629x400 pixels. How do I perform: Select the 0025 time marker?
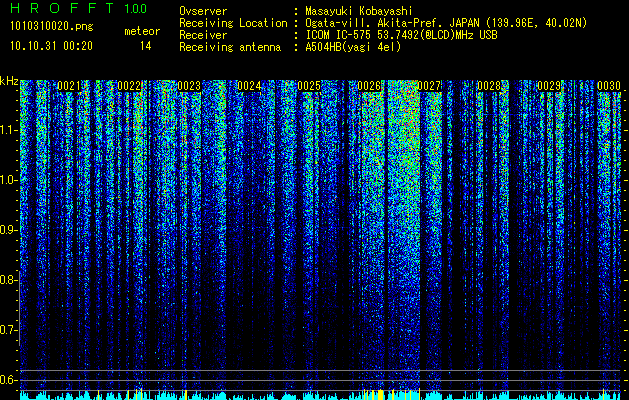click(x=309, y=86)
